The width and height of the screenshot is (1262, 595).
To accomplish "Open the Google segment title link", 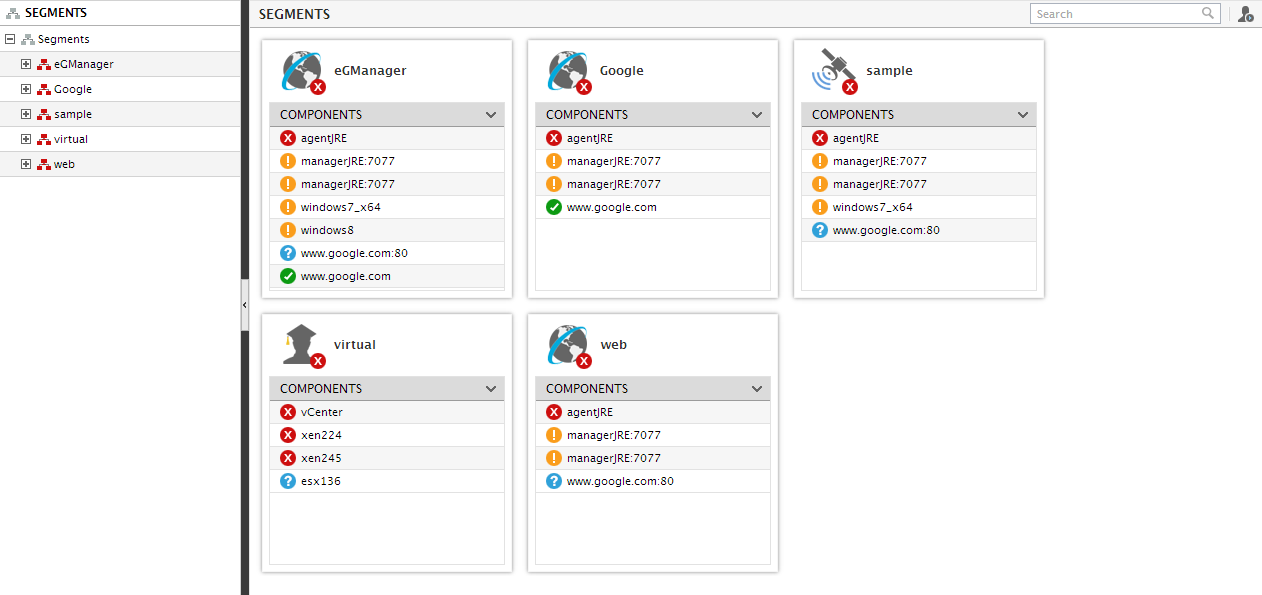I will [622, 71].
